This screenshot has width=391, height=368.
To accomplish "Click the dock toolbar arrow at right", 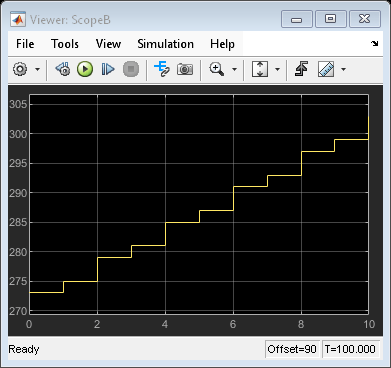I will (375, 44).
